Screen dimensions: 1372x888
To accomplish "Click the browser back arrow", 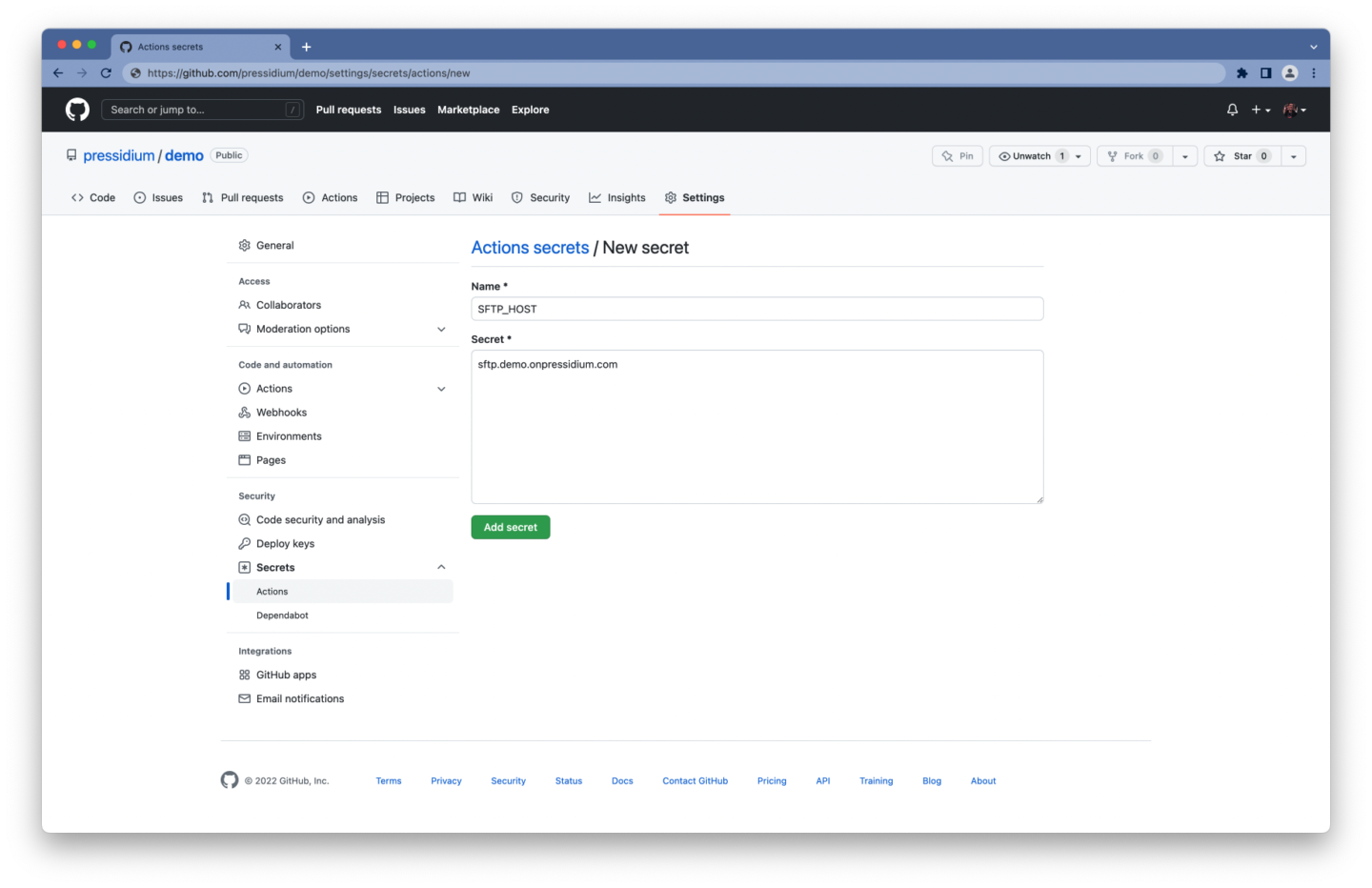I will tap(58, 72).
